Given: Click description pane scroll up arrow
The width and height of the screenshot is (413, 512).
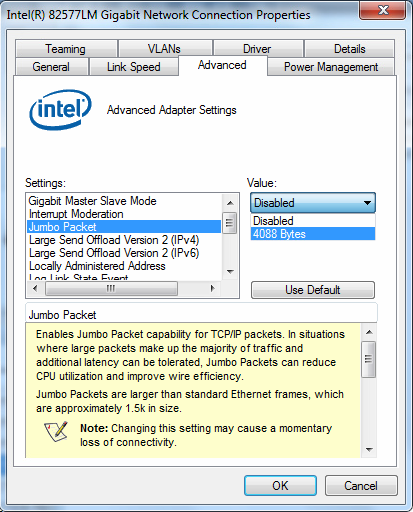Looking at the screenshot, I should [369, 332].
